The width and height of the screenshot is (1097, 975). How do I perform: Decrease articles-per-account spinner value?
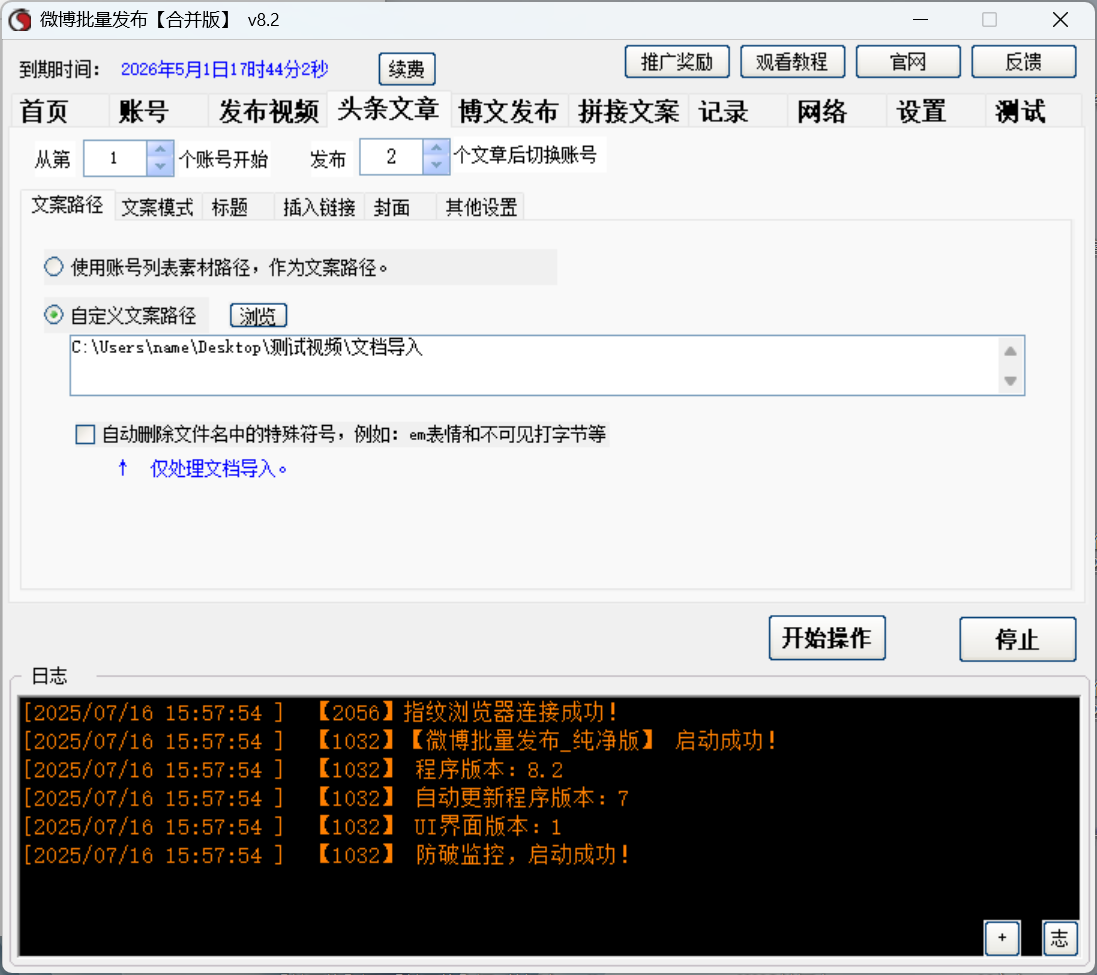(x=437, y=165)
